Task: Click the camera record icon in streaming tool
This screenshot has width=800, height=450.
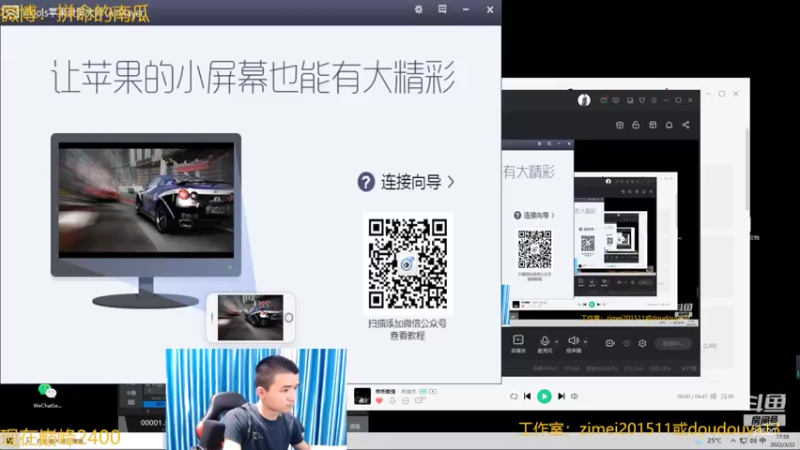Action: click(x=610, y=343)
